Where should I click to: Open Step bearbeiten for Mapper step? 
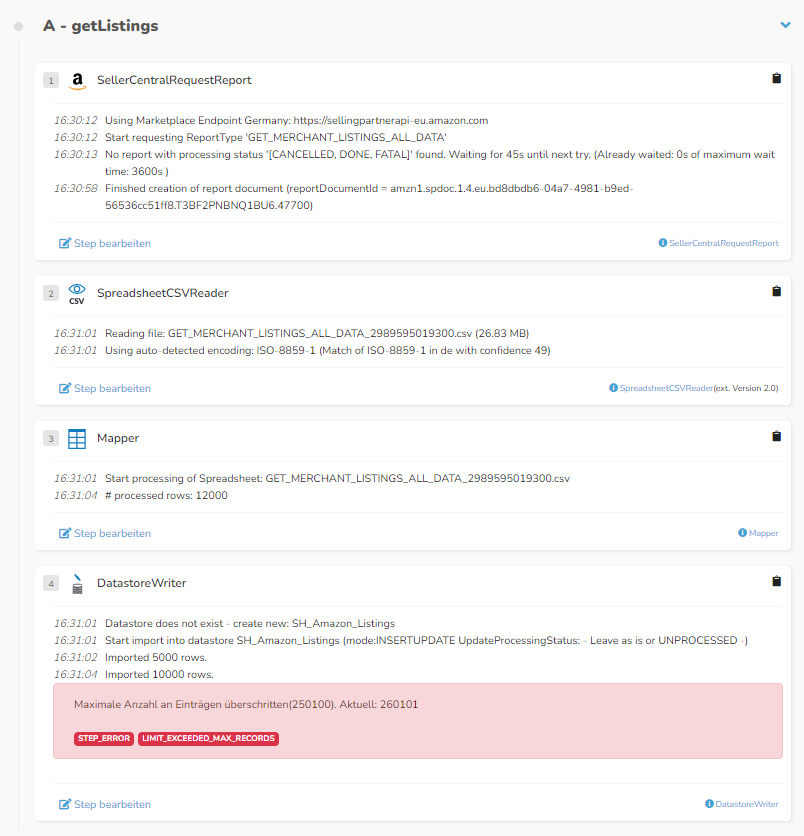(105, 533)
